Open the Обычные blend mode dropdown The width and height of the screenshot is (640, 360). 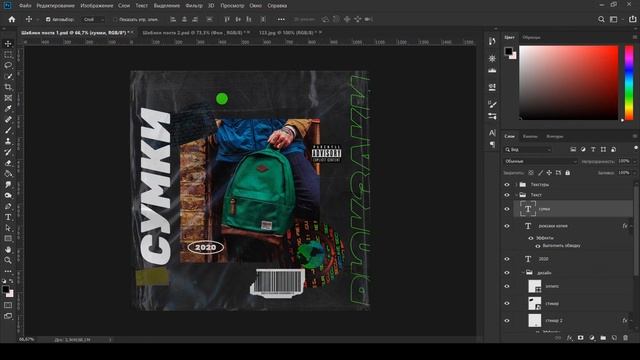pyautogui.click(x=540, y=162)
